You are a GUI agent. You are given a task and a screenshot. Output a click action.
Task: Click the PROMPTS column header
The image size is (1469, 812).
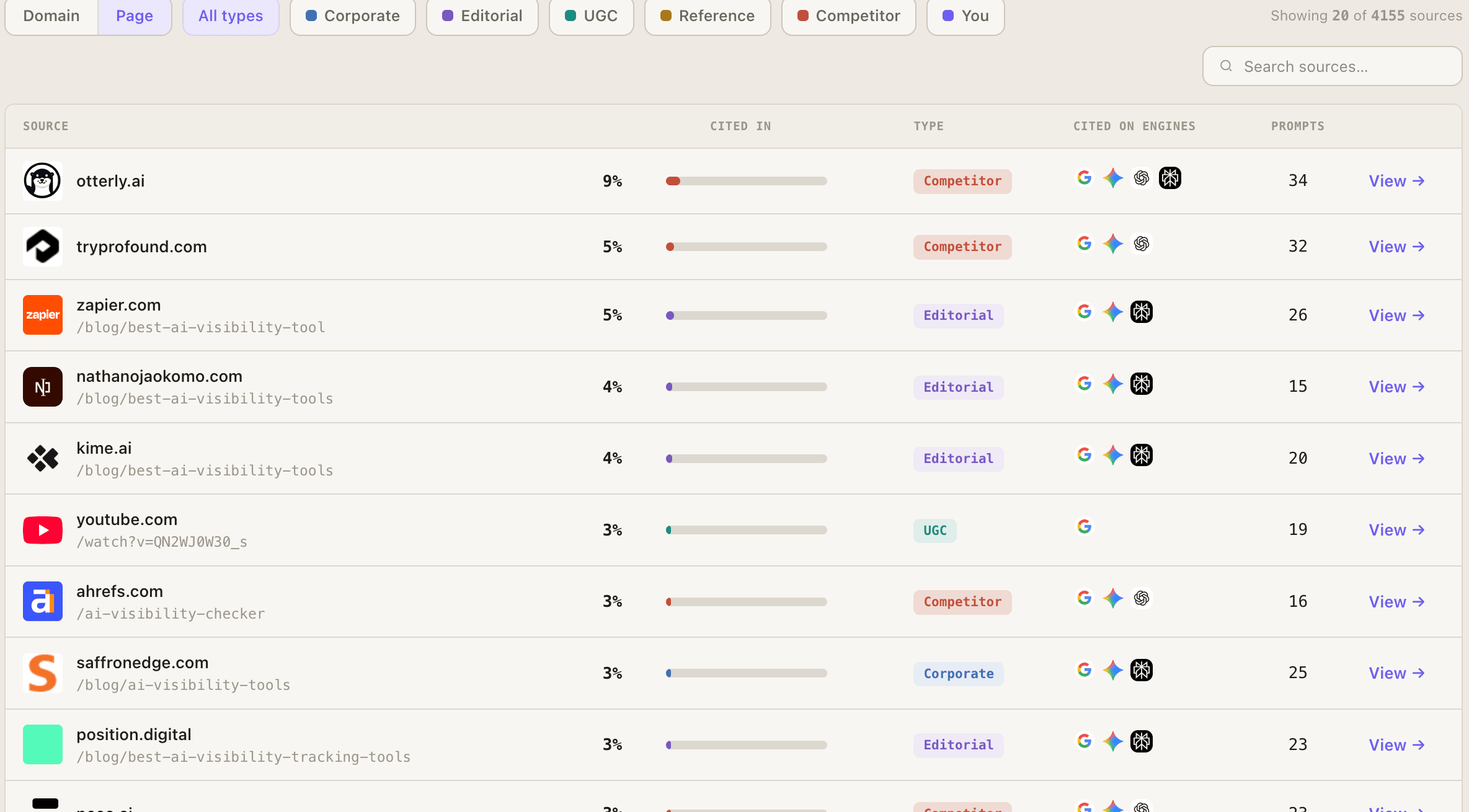1298,126
